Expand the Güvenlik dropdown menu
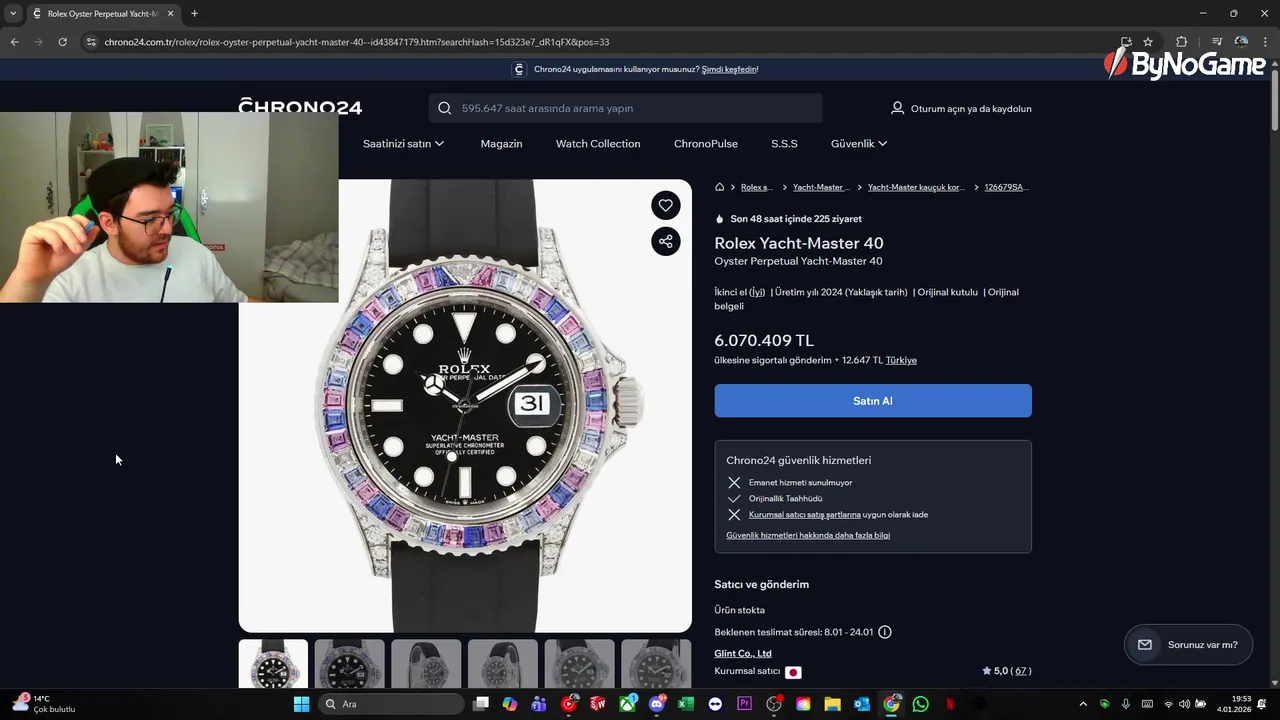 tap(859, 144)
